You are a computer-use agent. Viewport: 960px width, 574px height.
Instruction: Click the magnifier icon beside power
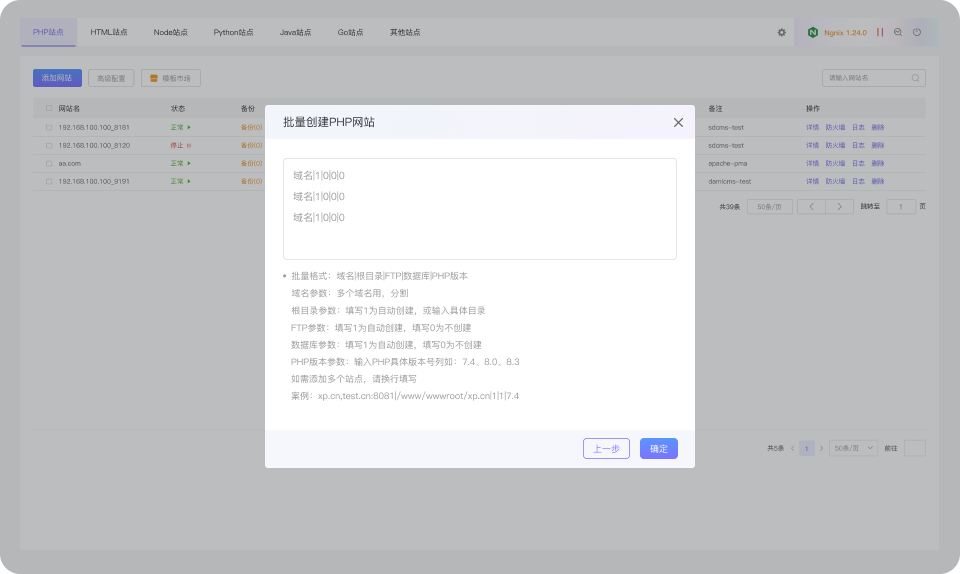(898, 32)
